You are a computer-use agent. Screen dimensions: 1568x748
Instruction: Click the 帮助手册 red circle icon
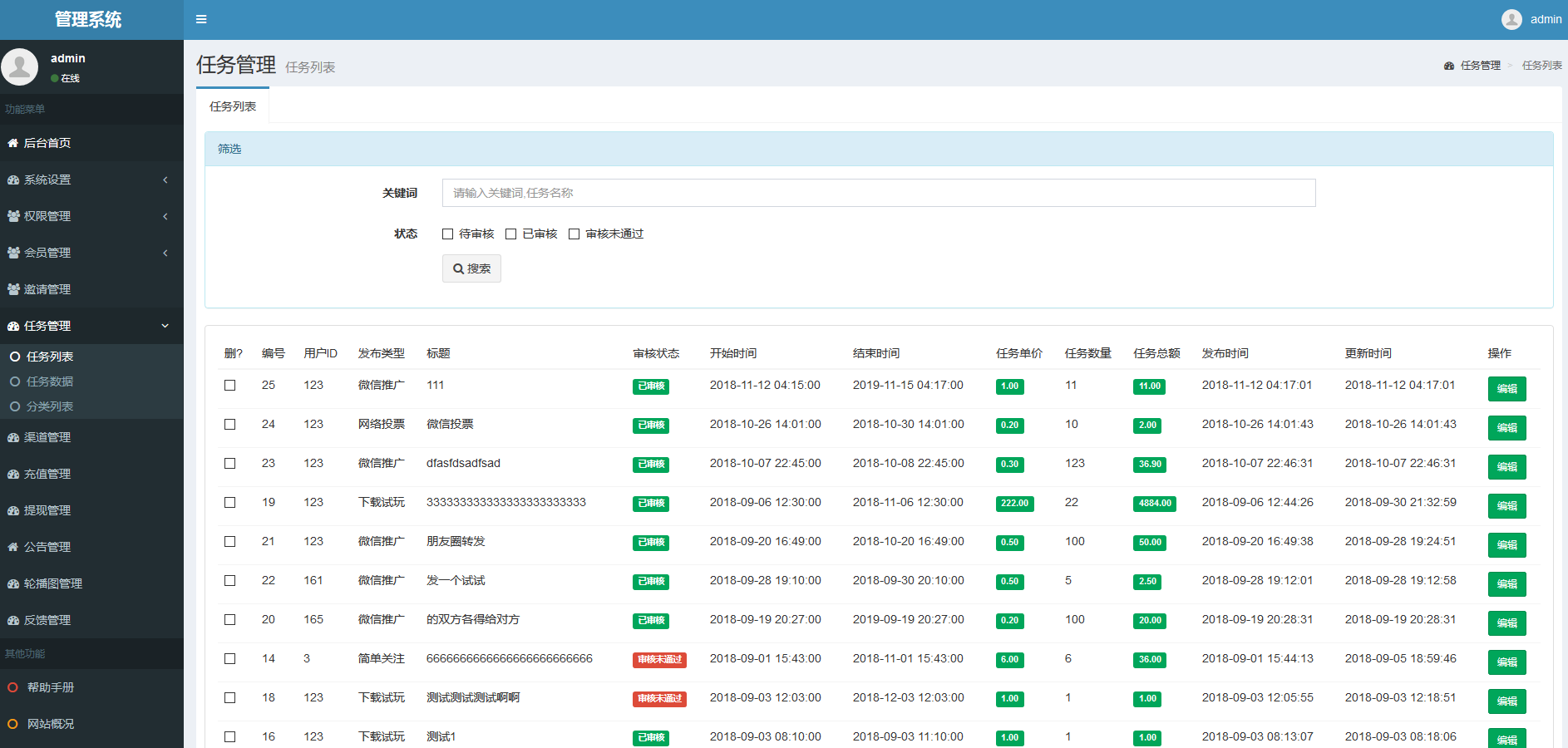[12, 687]
